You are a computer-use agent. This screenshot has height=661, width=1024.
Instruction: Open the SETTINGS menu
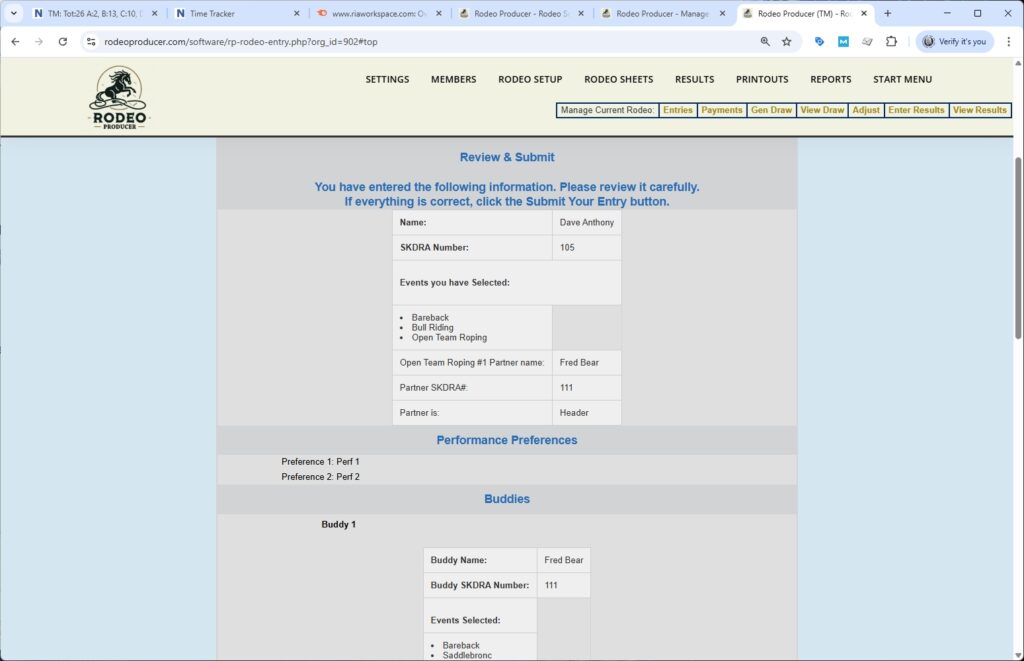coord(387,79)
